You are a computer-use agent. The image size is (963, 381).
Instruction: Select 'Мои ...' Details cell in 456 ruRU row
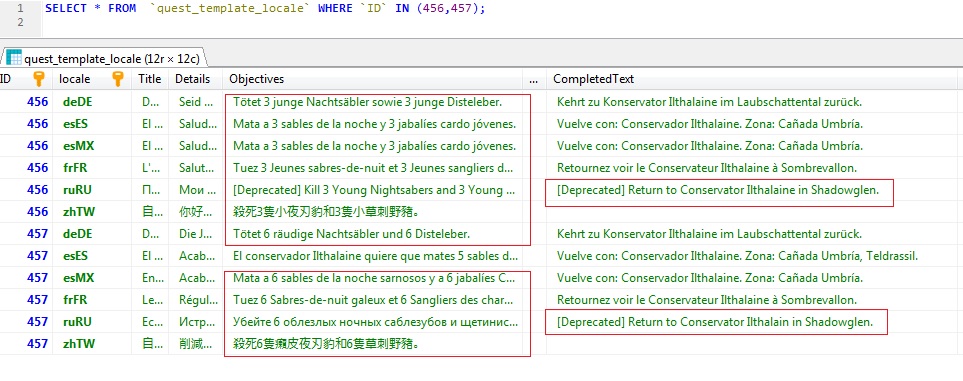click(x=195, y=190)
